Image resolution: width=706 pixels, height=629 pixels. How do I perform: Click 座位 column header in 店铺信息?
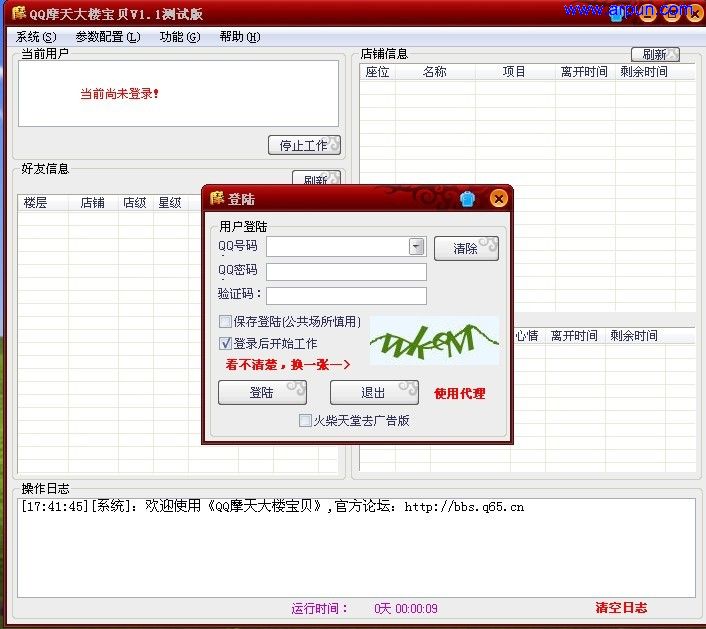pos(377,72)
